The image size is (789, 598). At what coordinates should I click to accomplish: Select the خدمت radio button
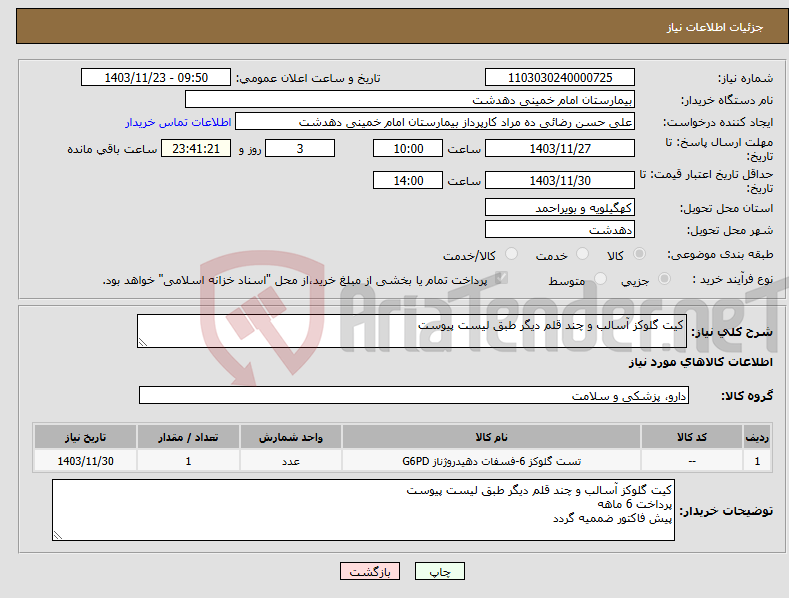coord(582,254)
